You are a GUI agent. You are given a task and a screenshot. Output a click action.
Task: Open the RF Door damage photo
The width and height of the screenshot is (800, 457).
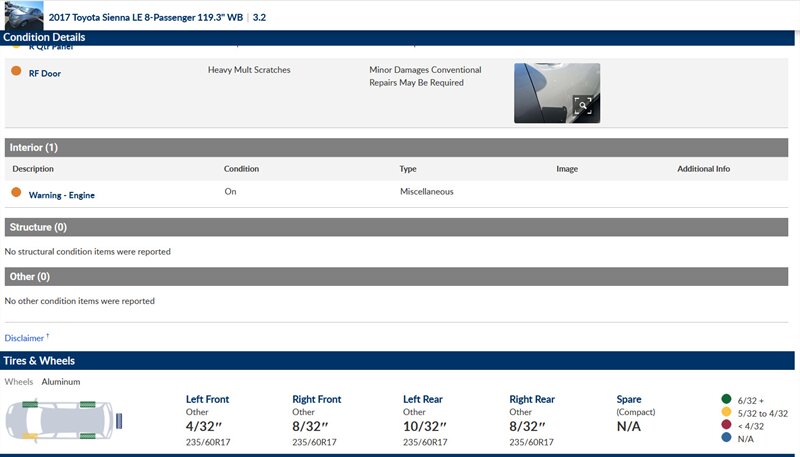[556, 92]
